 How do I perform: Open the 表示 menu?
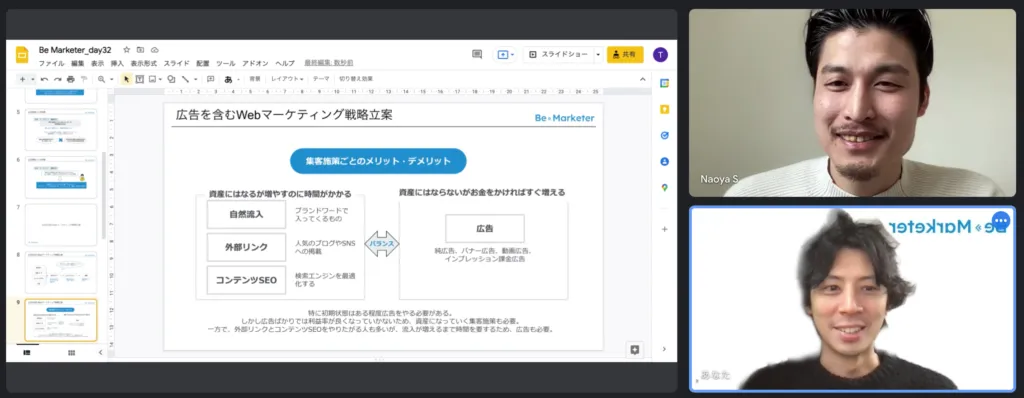[x=97, y=63]
